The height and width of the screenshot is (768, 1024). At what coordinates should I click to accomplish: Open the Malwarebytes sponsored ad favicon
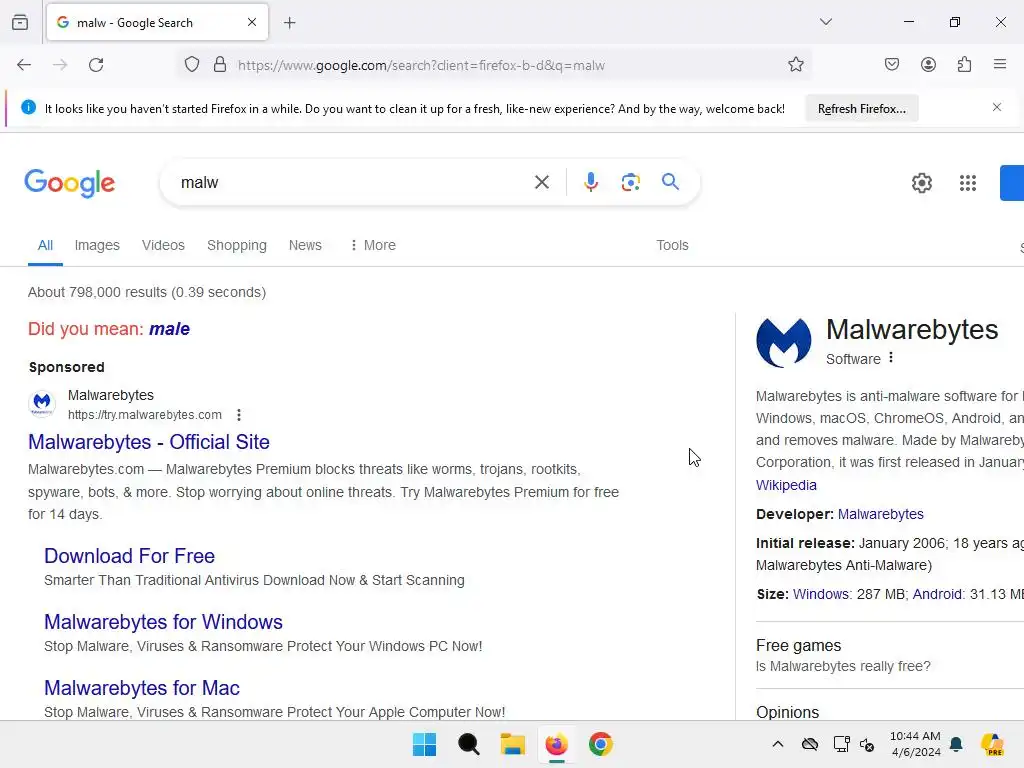coord(42,403)
